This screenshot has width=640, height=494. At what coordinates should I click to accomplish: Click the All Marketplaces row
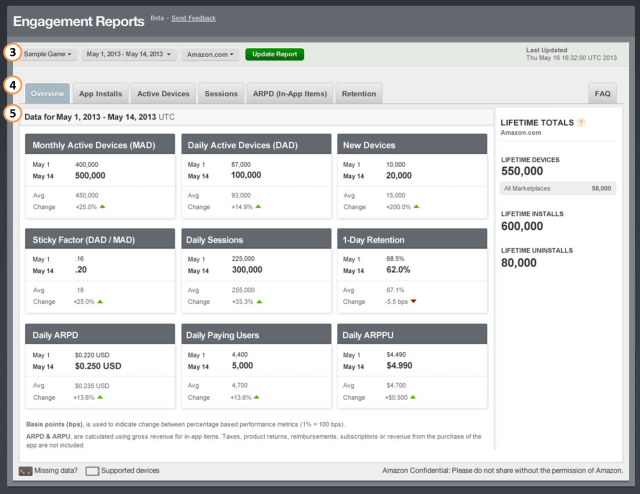click(x=560, y=187)
